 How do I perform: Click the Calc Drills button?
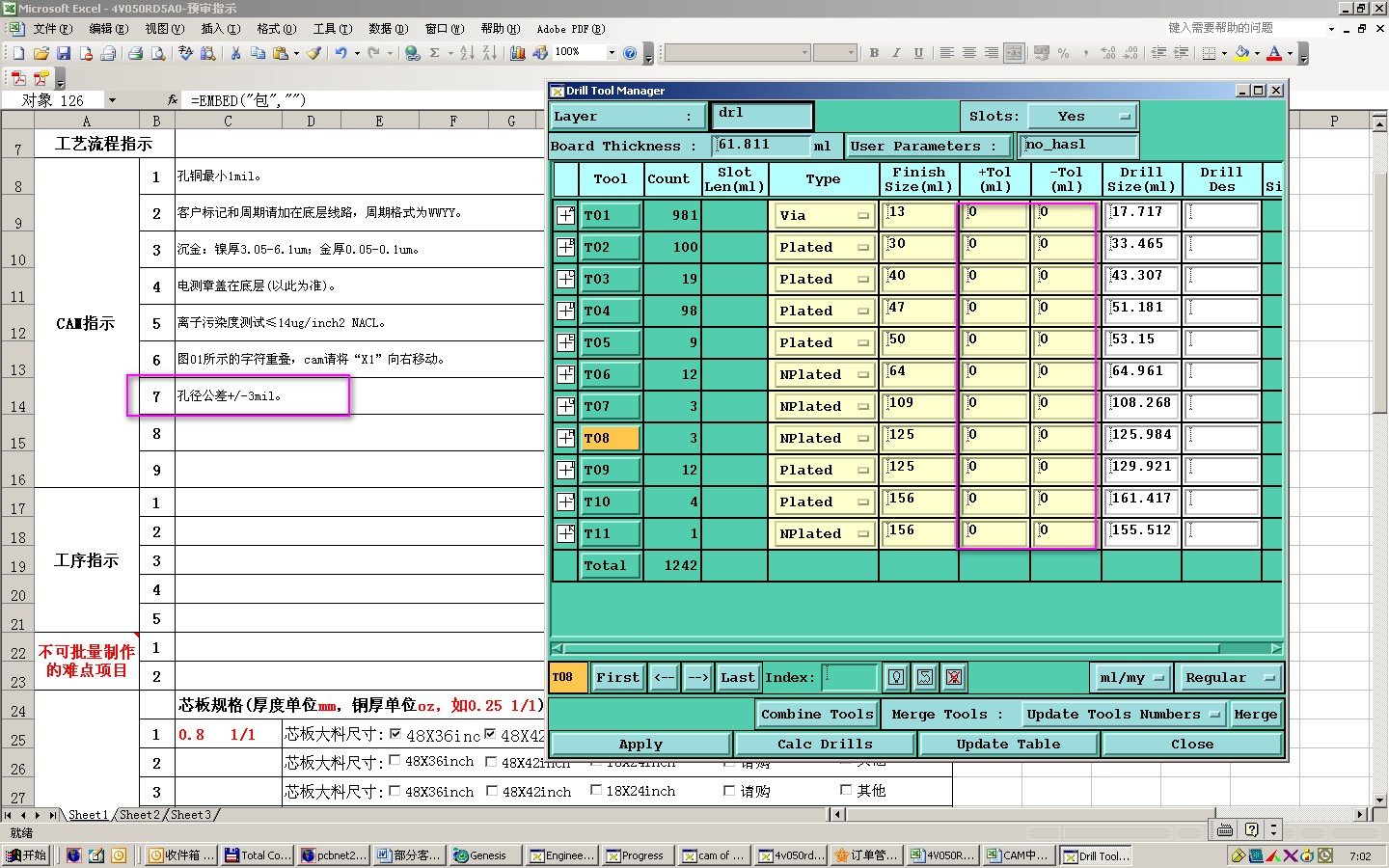(x=825, y=744)
